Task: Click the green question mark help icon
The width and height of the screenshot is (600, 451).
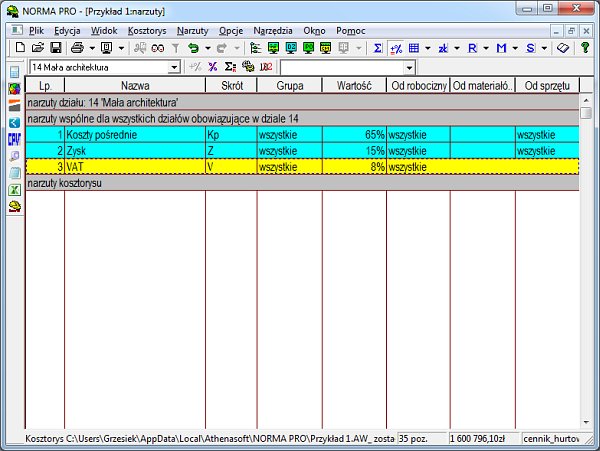Action: pos(585,48)
